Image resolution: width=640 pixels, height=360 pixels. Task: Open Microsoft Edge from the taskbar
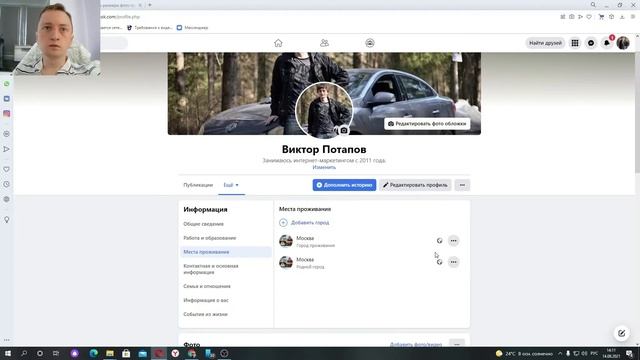click(93, 353)
